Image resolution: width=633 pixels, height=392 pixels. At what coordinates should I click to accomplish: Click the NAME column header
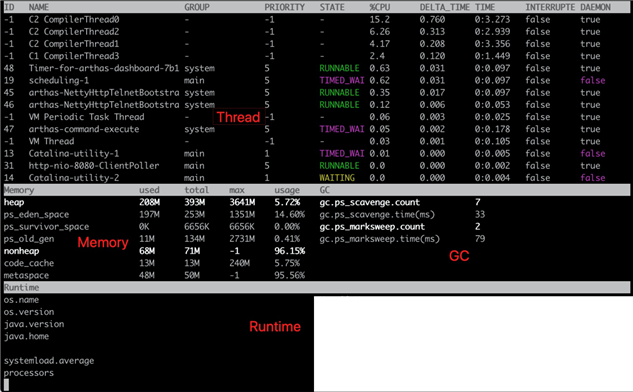[39, 7]
